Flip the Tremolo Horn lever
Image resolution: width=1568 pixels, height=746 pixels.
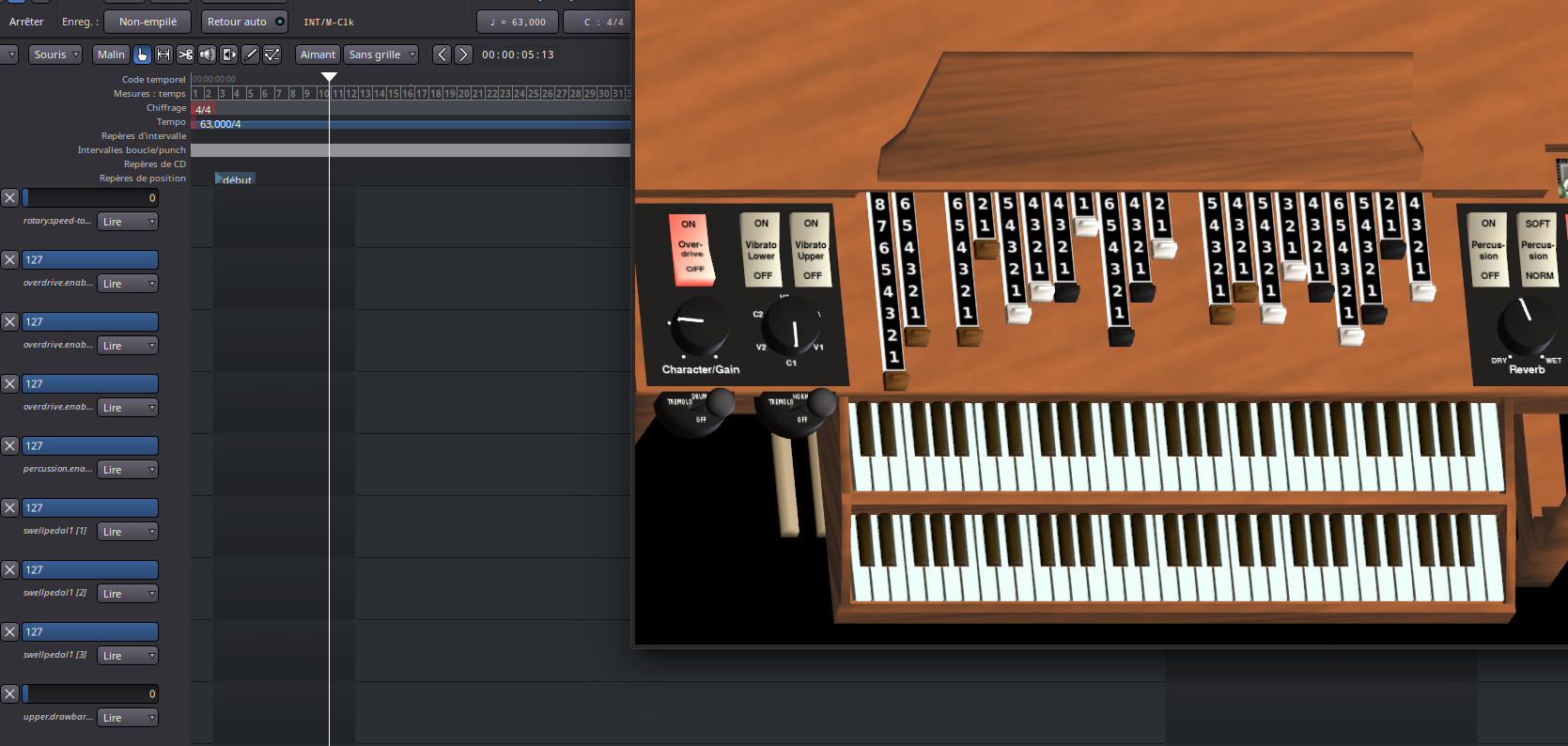coord(822,403)
